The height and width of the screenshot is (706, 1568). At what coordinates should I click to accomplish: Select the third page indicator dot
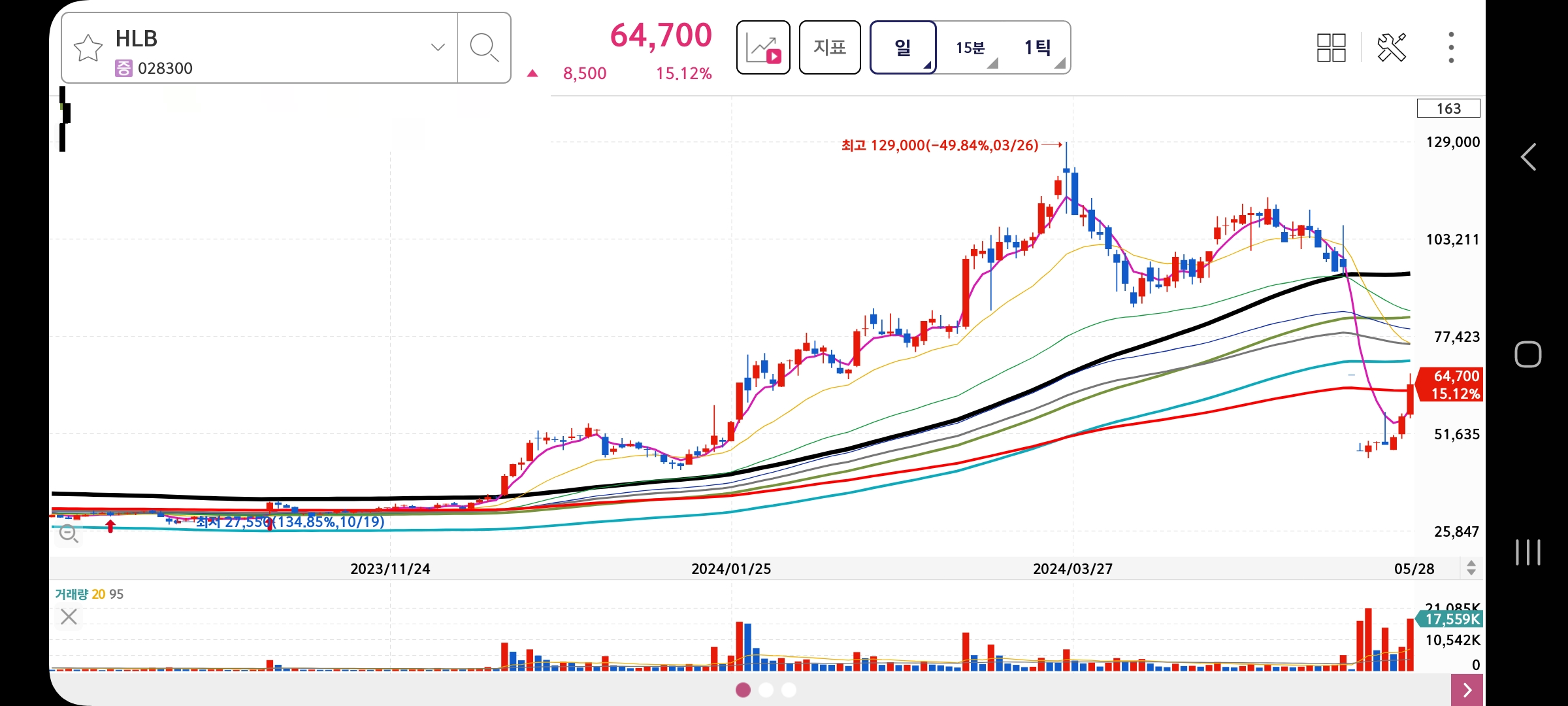click(x=789, y=690)
